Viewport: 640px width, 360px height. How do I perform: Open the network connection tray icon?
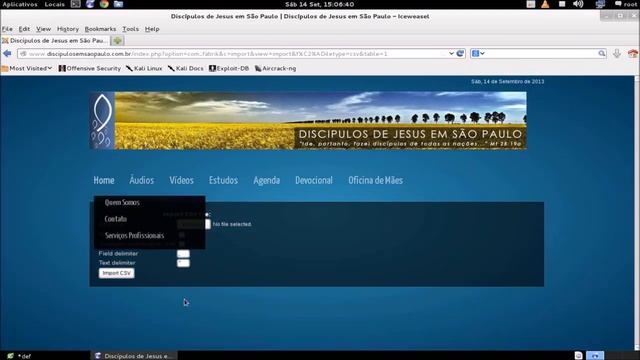[x=600, y=4]
